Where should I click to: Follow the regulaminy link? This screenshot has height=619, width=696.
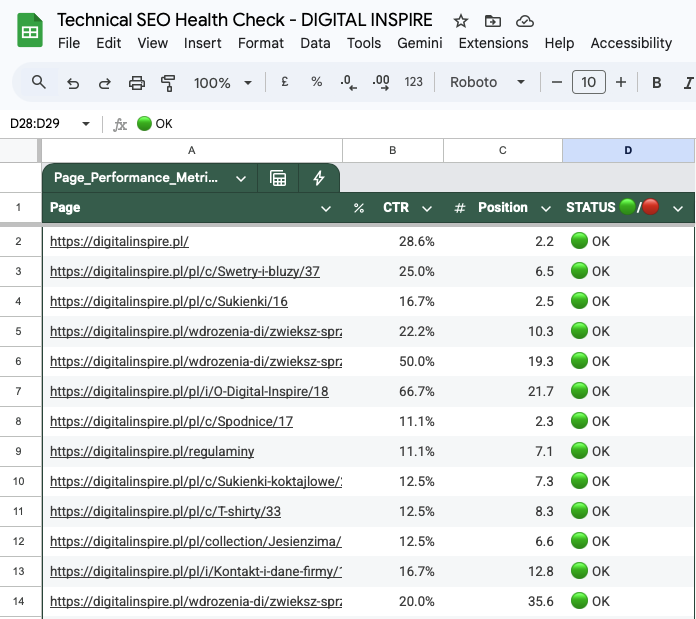pos(152,451)
